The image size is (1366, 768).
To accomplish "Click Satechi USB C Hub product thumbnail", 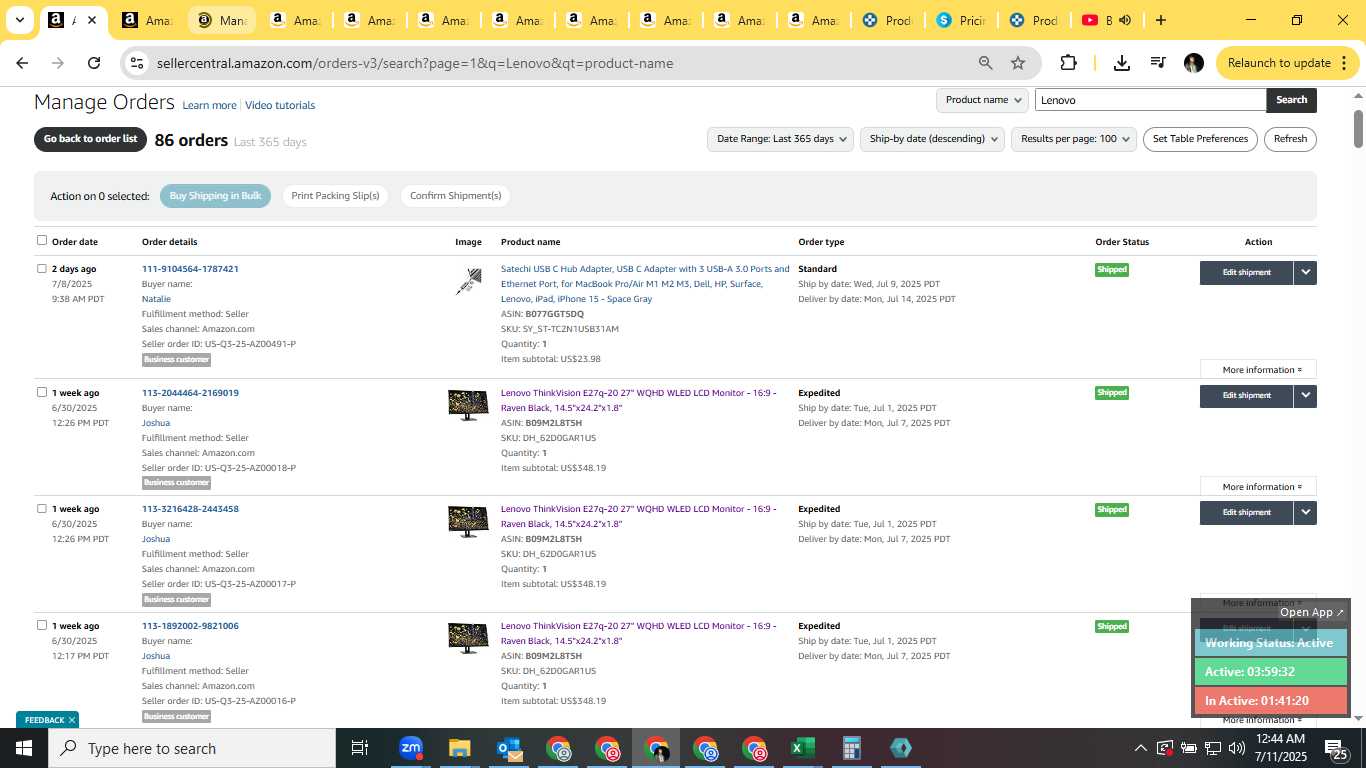I will (468, 282).
